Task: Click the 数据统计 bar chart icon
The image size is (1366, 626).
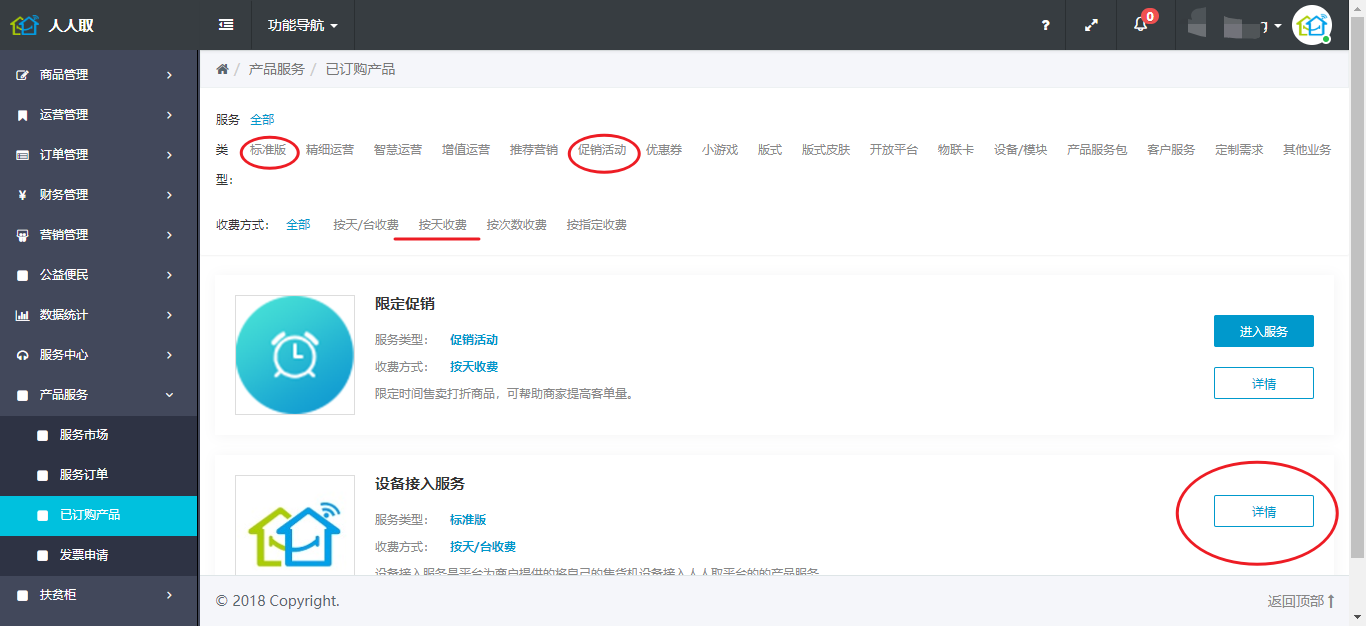Action: 22,315
